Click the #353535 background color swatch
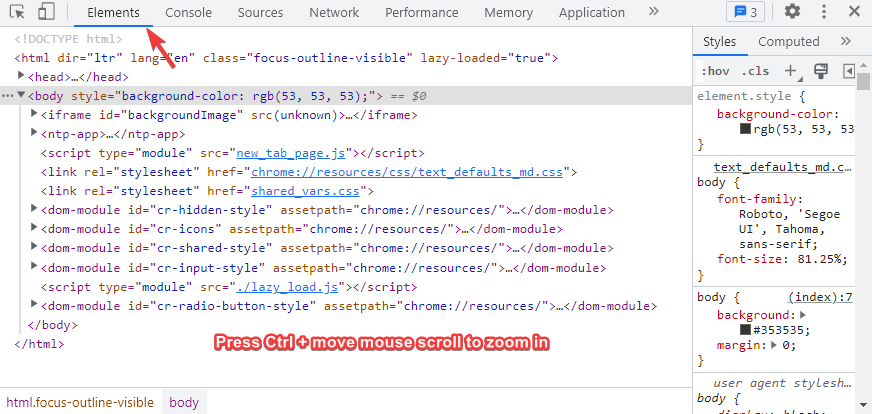 pyautogui.click(x=745, y=329)
